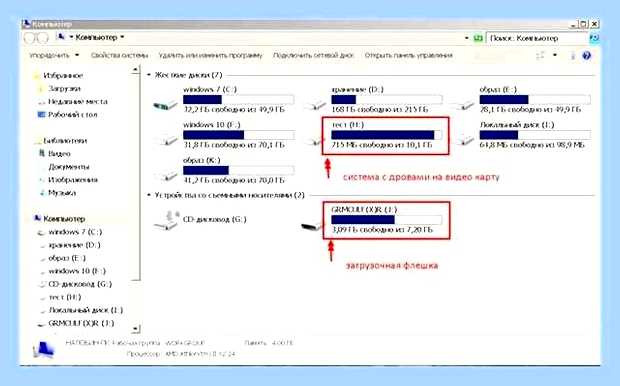Open the образ (K:) drive icon
This screenshot has width=620, height=386.
point(167,175)
